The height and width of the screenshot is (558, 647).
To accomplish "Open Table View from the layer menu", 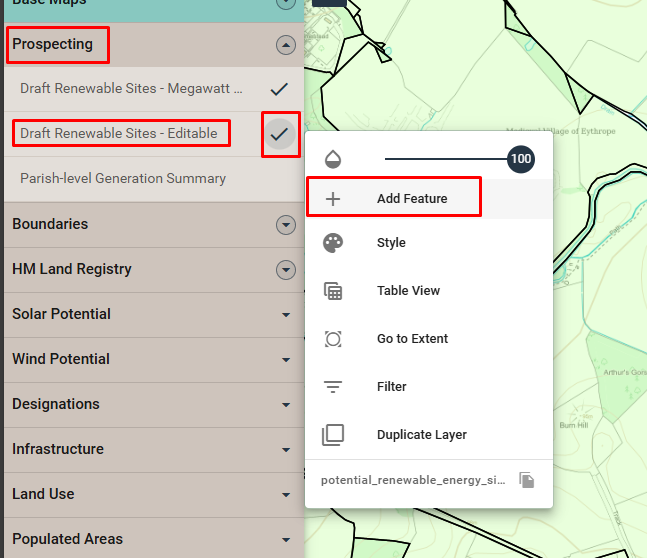I will 429,291.
